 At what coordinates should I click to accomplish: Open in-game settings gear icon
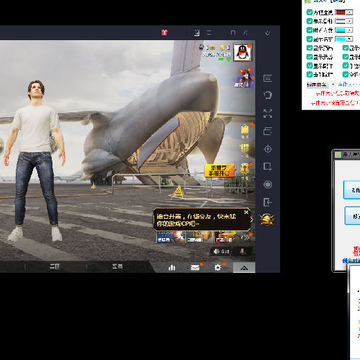point(218,267)
